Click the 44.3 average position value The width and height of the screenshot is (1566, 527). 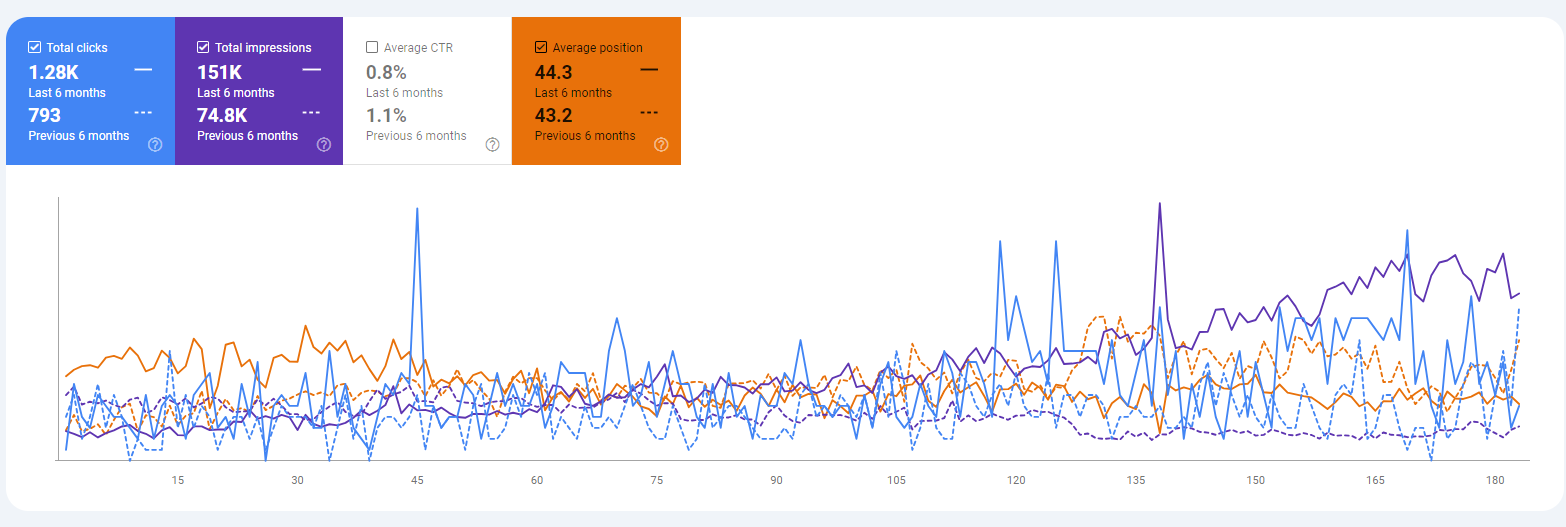point(553,72)
